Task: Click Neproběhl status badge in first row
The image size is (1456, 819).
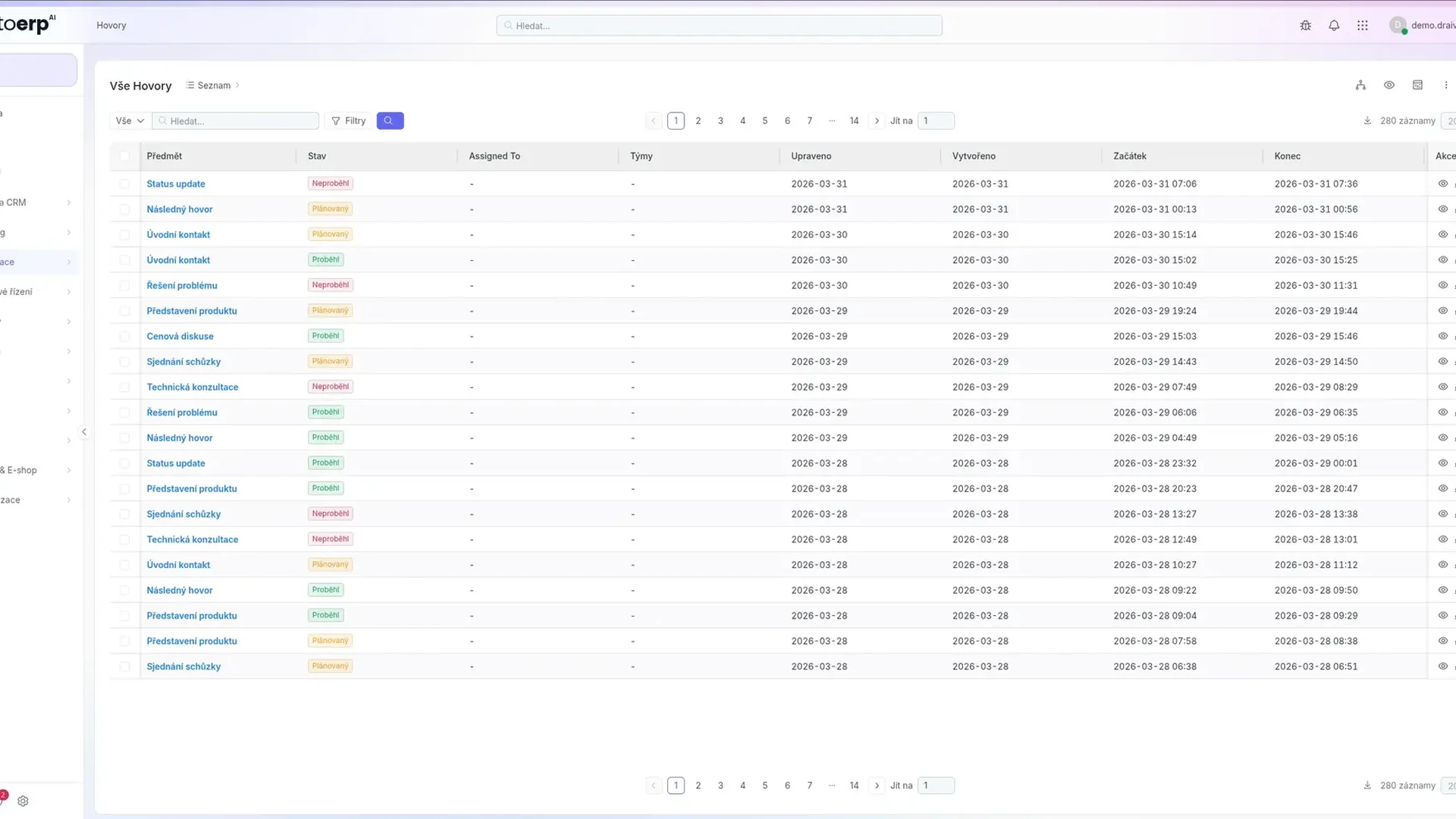Action: coord(331,184)
